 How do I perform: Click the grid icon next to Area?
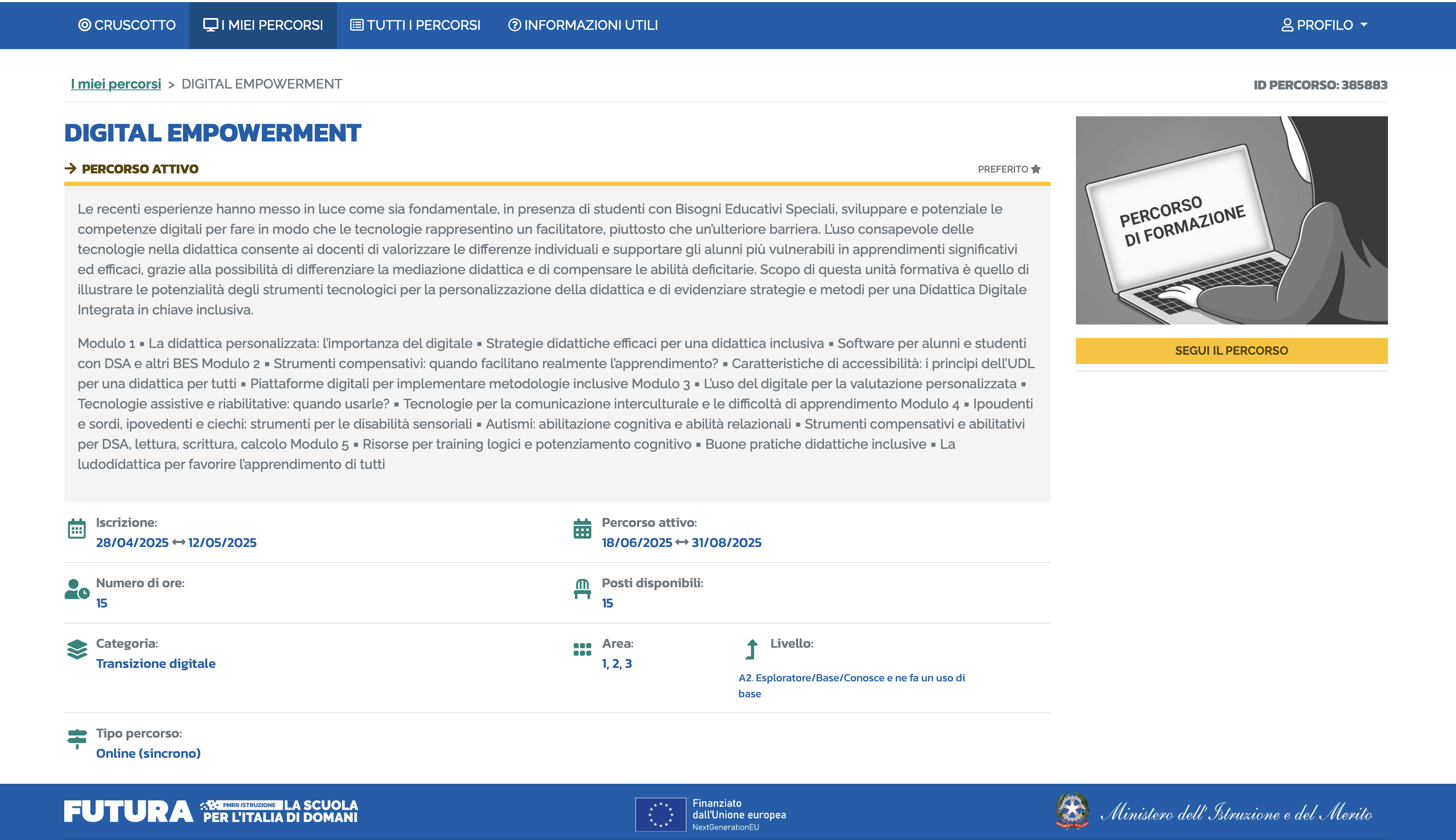[x=582, y=649]
